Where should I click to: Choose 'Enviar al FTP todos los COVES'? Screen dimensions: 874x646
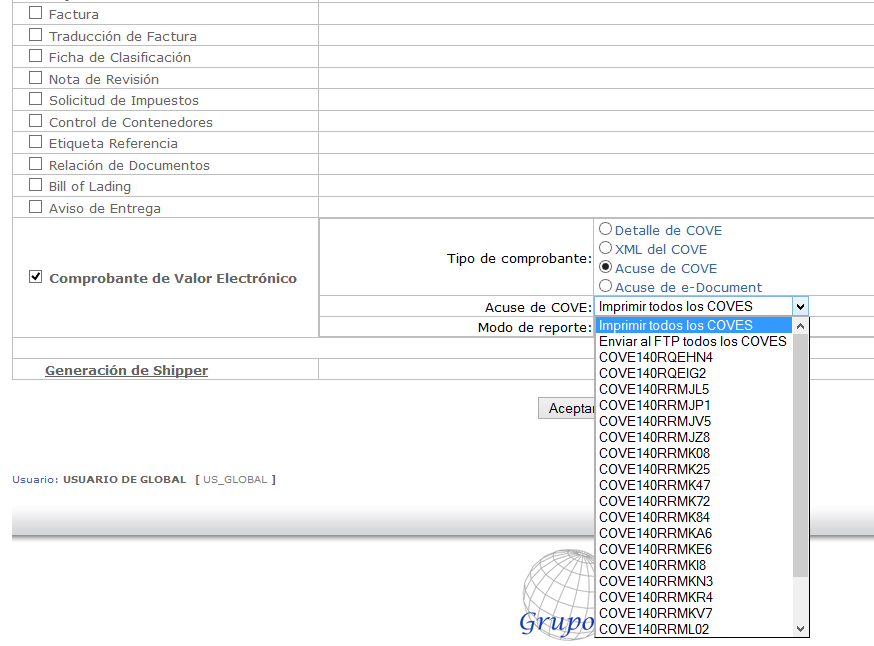(x=693, y=341)
